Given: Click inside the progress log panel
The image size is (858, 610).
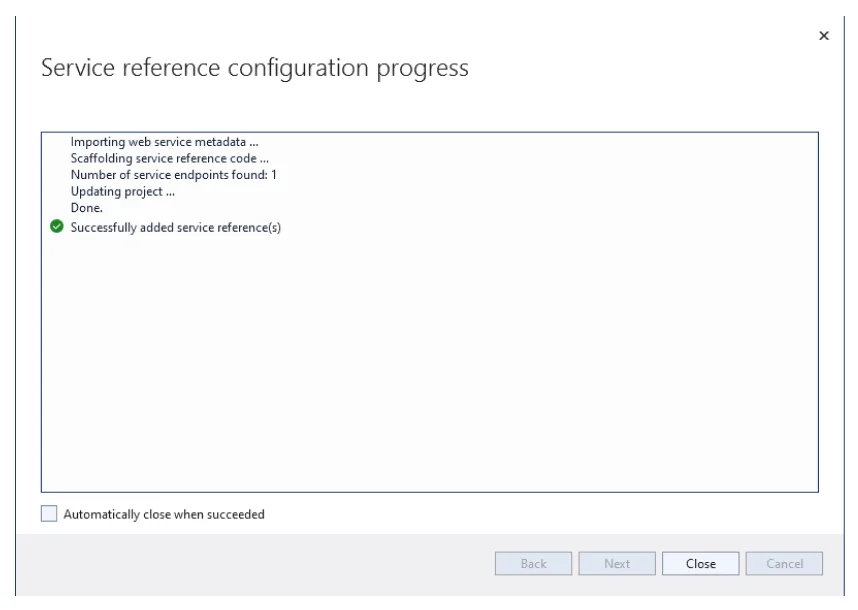Looking at the screenshot, I should 430,350.
